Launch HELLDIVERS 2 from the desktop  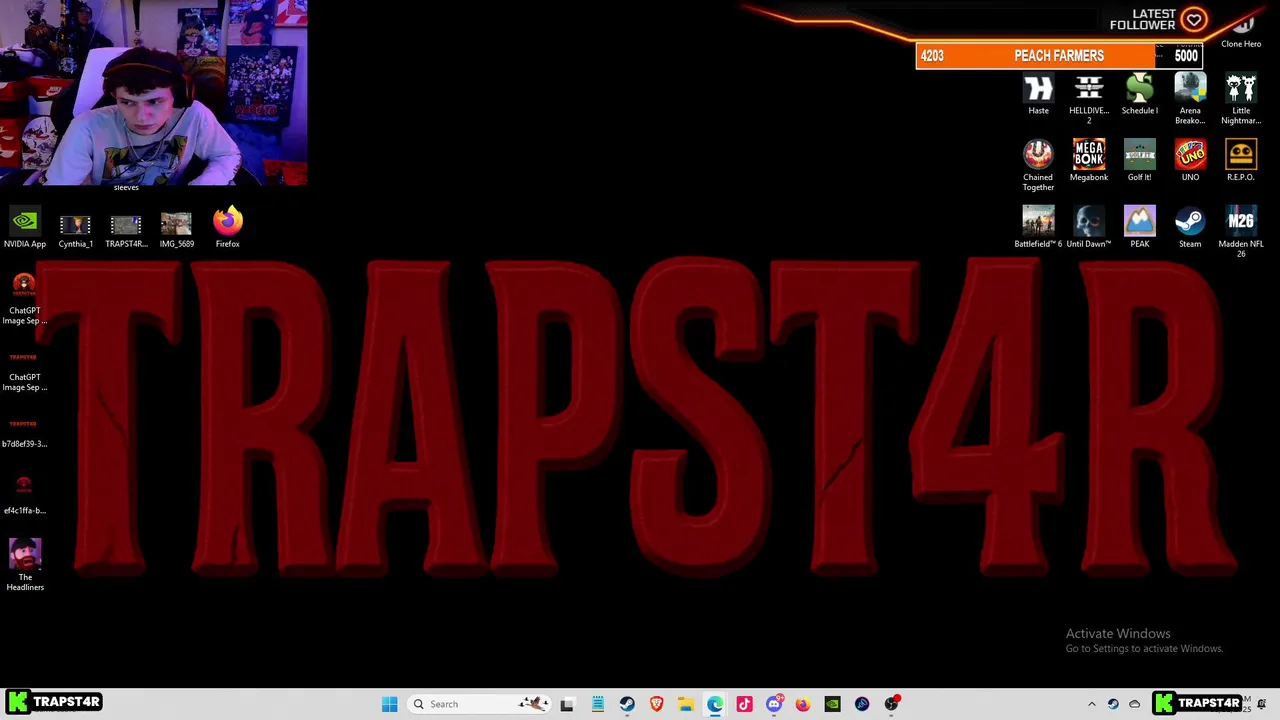[x=1089, y=99]
